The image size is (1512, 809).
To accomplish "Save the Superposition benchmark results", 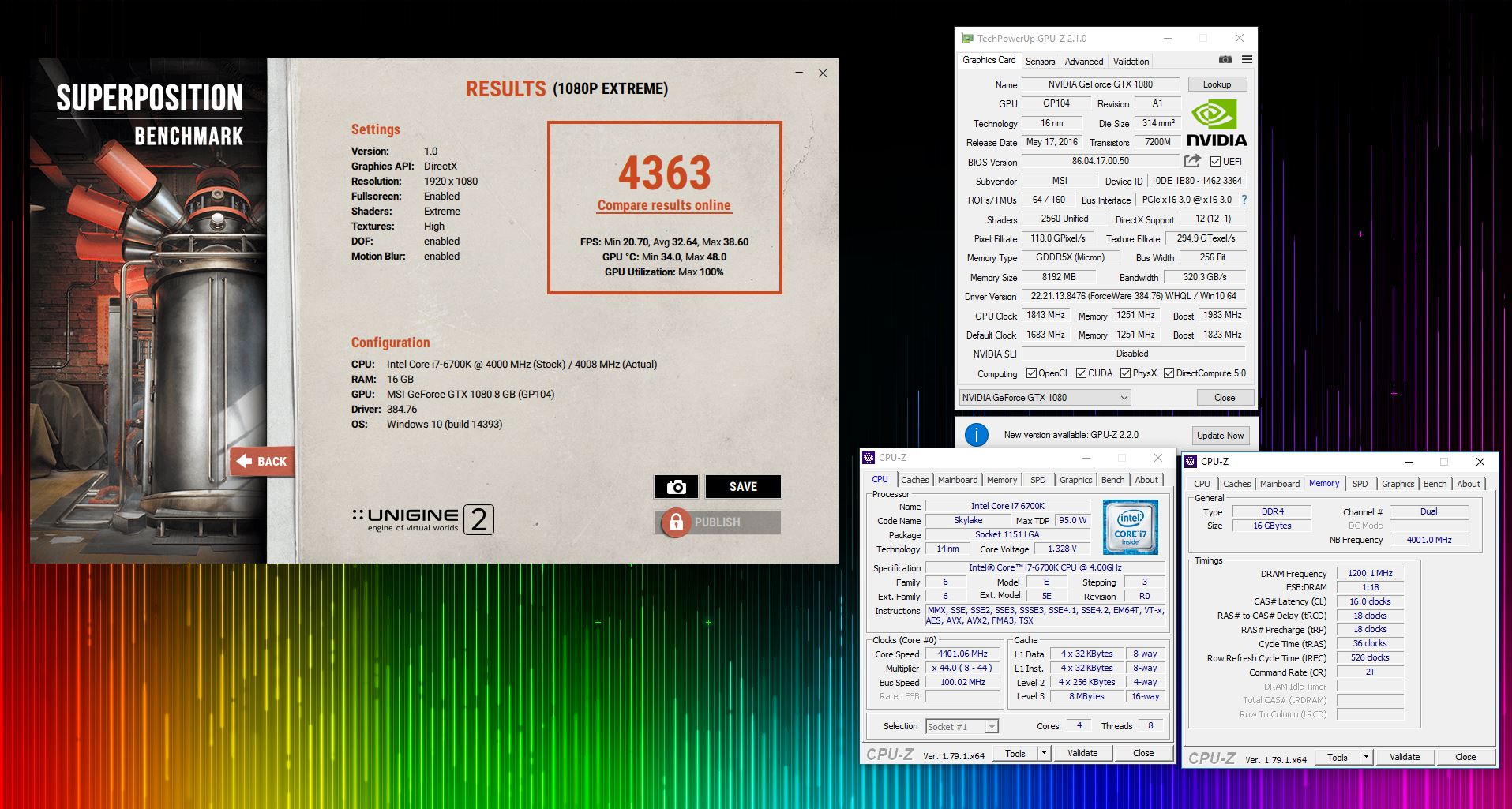I will (743, 487).
